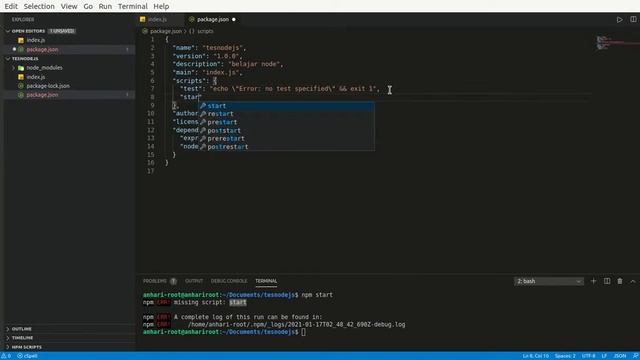Choose the 'prerestart' autocomplete suggestion
Viewport: 640px width, 360px height.
coord(287,139)
